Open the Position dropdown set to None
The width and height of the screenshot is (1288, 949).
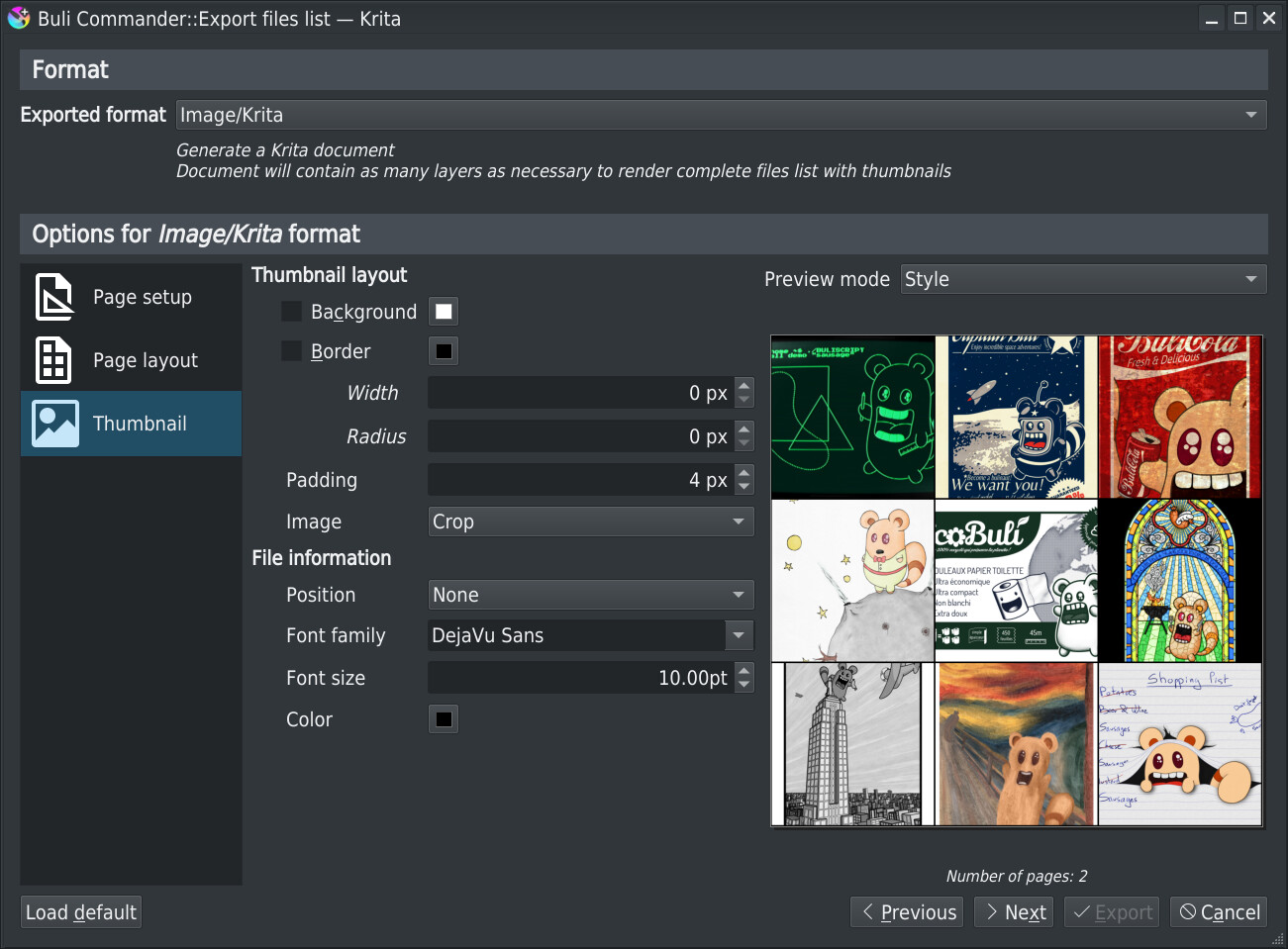[590, 595]
